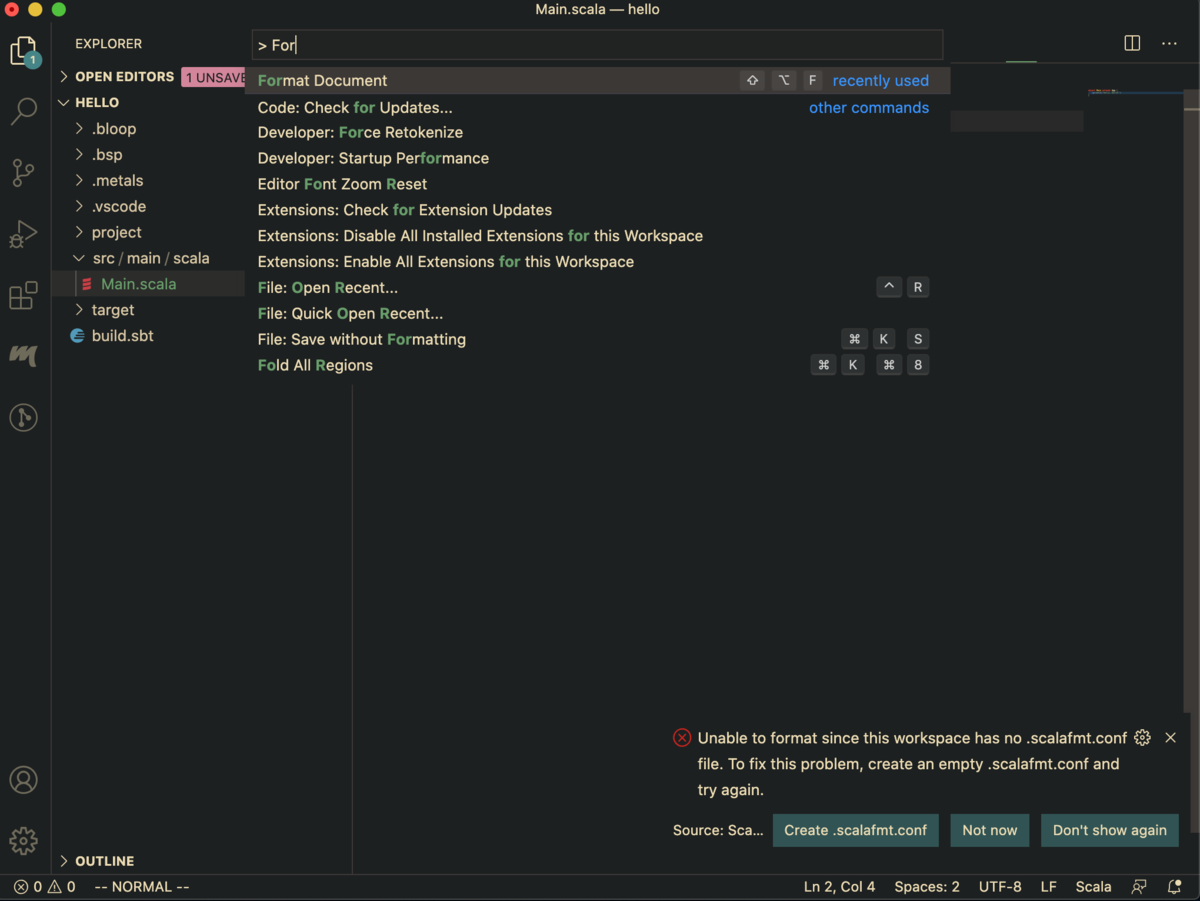The height and width of the screenshot is (901, 1200).
Task: Choose Developer: Startup Performance
Action: click(598, 159)
